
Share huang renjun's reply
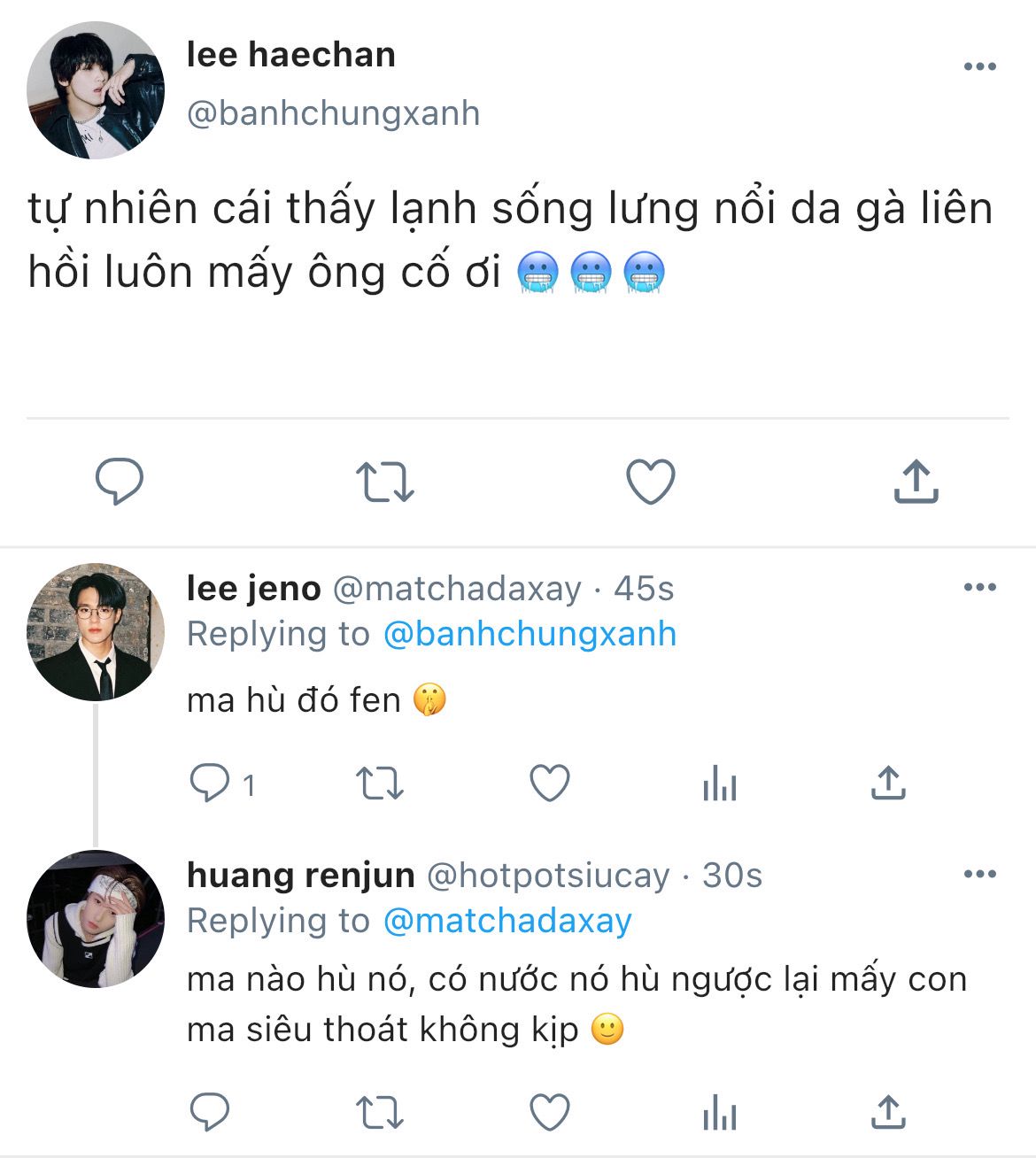click(887, 1113)
